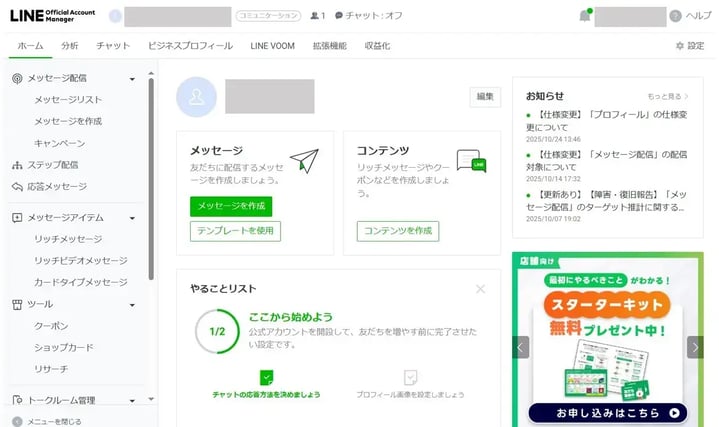This screenshot has width=719, height=427.
Task: Collapse the メッセージアイテム sidebar section
Action: pos(132,218)
